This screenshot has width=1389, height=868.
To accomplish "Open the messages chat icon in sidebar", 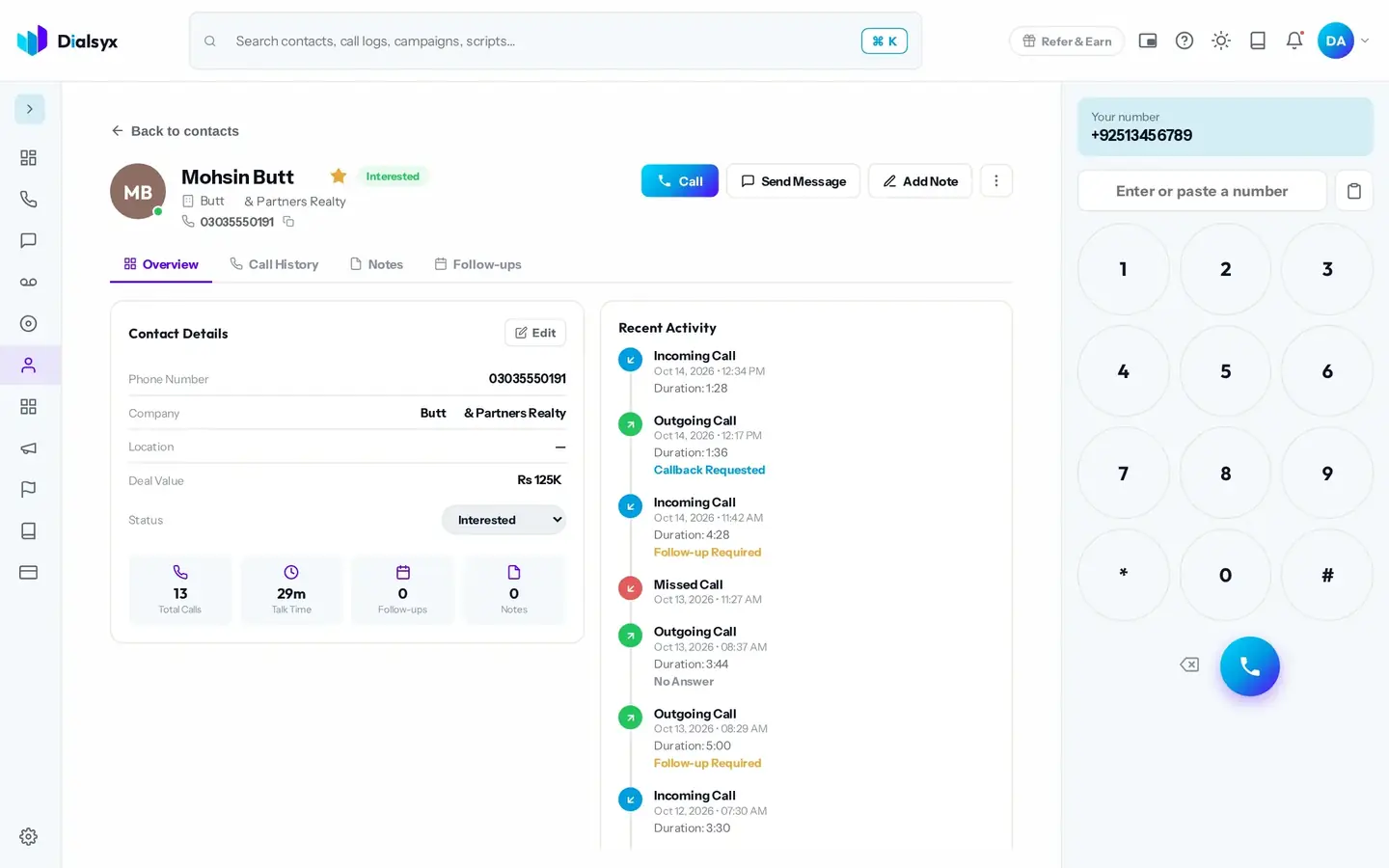I will [29, 240].
